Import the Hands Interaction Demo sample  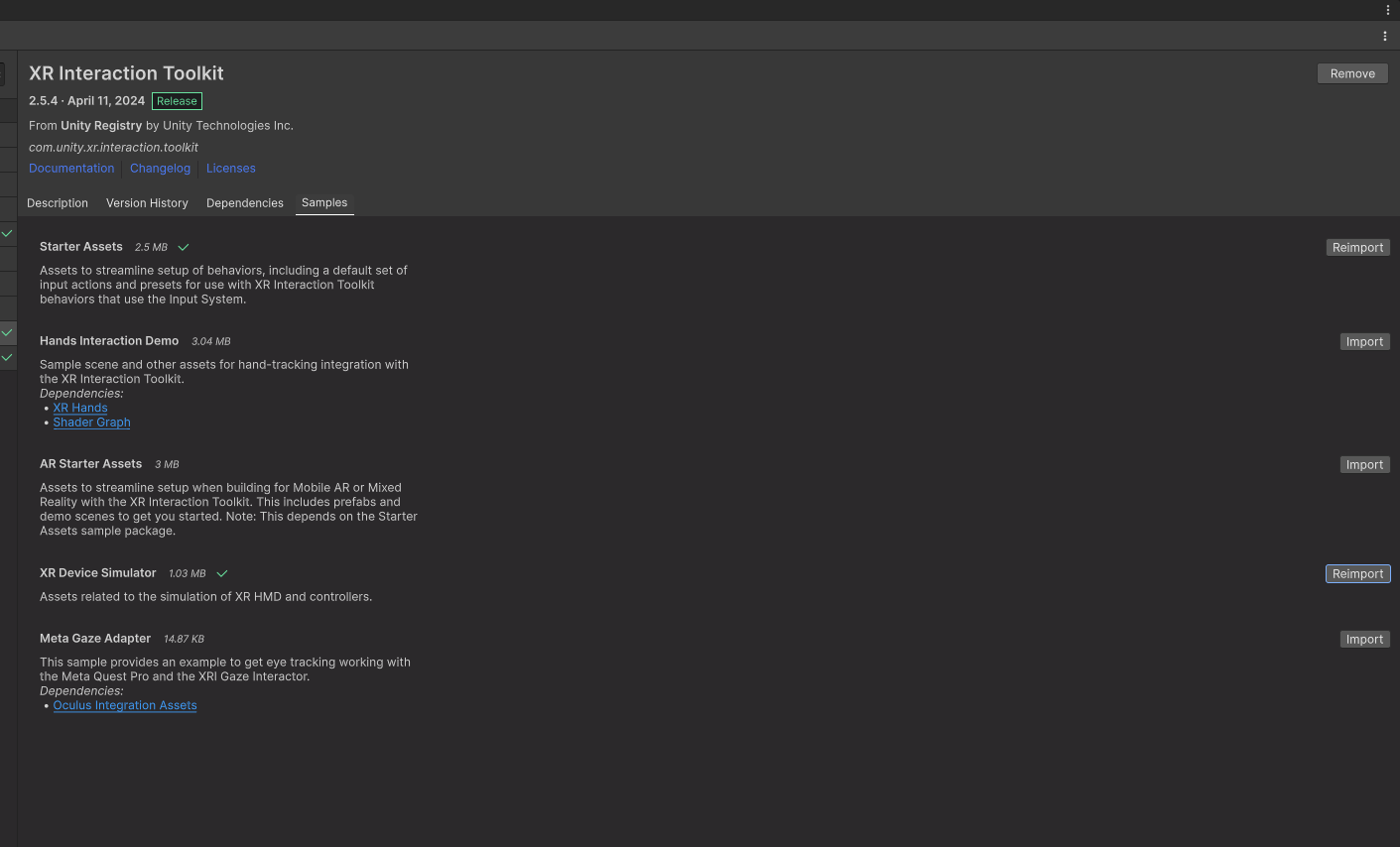pos(1364,342)
